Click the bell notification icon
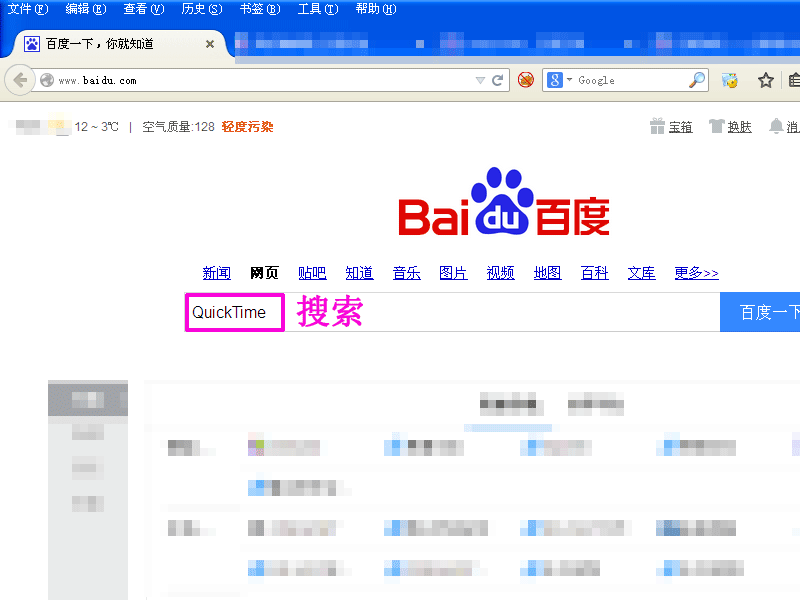This screenshot has height=600, width=800. click(776, 126)
